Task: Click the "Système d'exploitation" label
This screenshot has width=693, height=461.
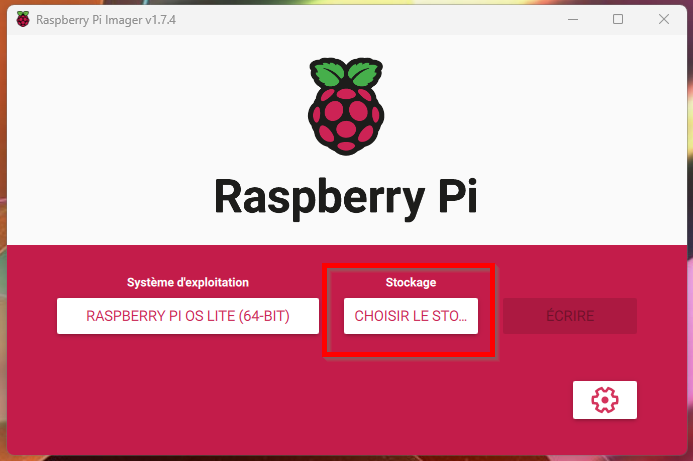Action: coord(188,282)
